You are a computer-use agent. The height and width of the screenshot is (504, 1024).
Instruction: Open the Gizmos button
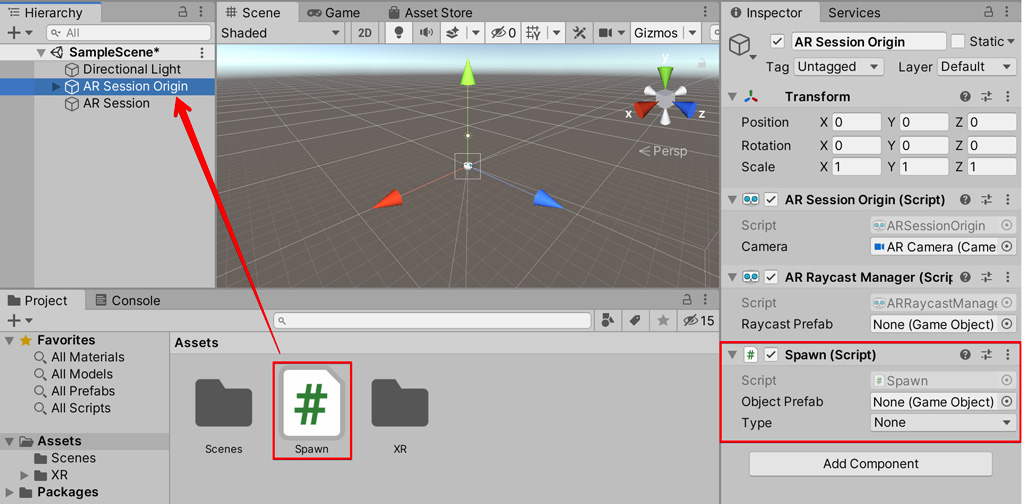pos(656,33)
